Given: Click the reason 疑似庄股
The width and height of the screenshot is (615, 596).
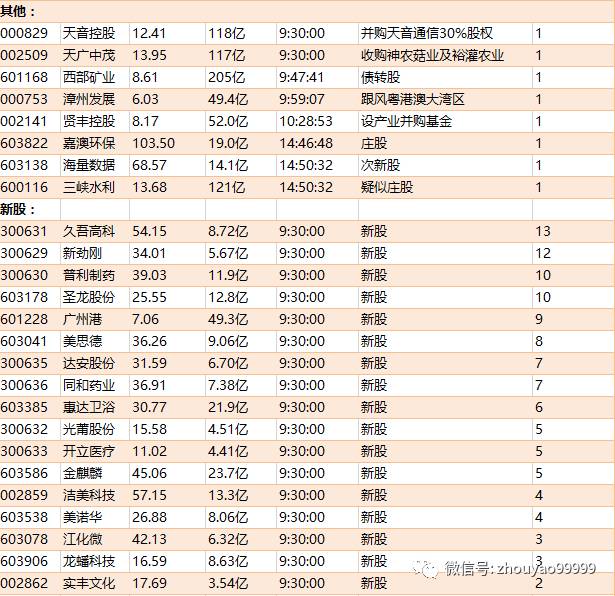Looking at the screenshot, I should (x=387, y=187).
